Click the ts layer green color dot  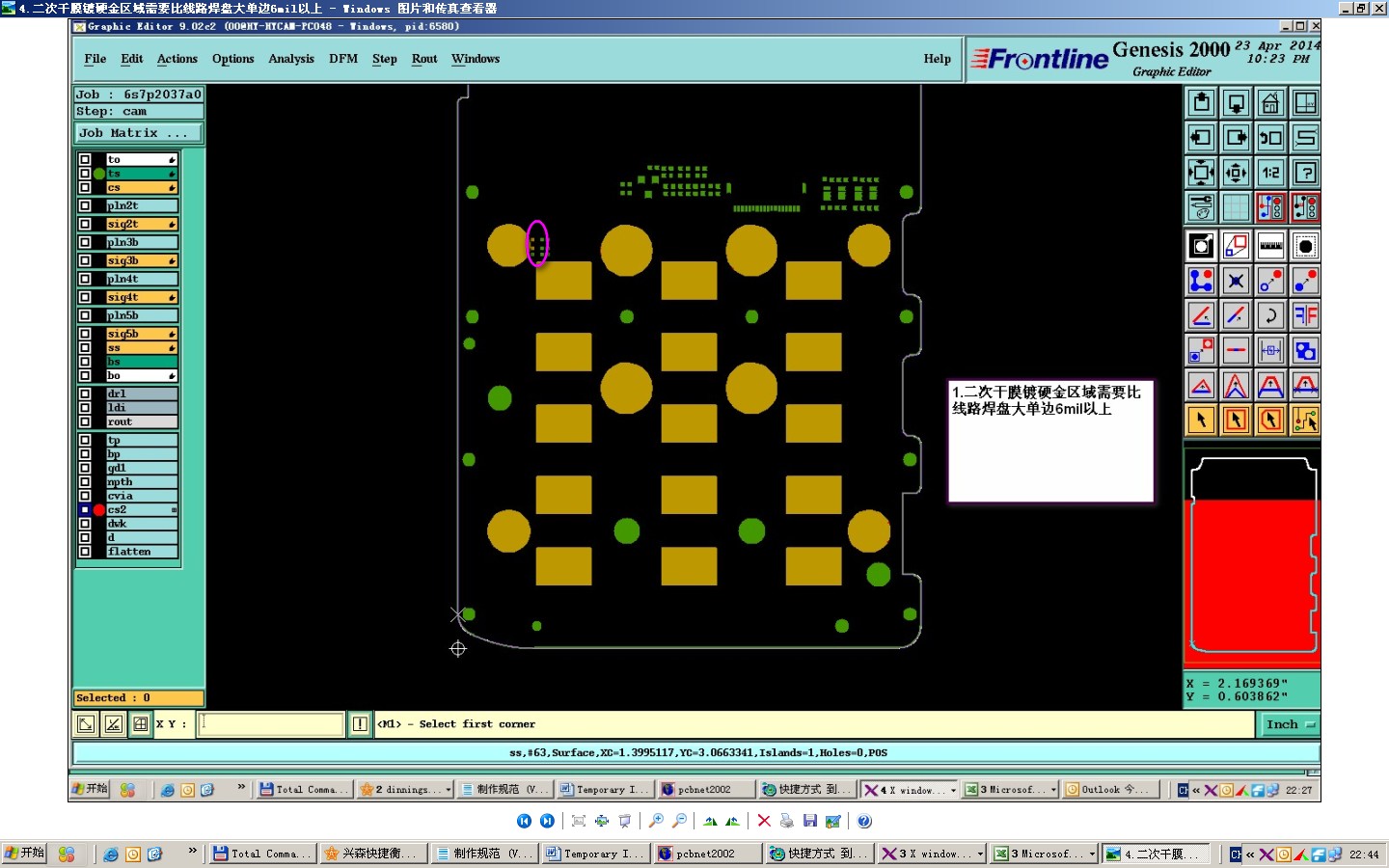point(99,174)
